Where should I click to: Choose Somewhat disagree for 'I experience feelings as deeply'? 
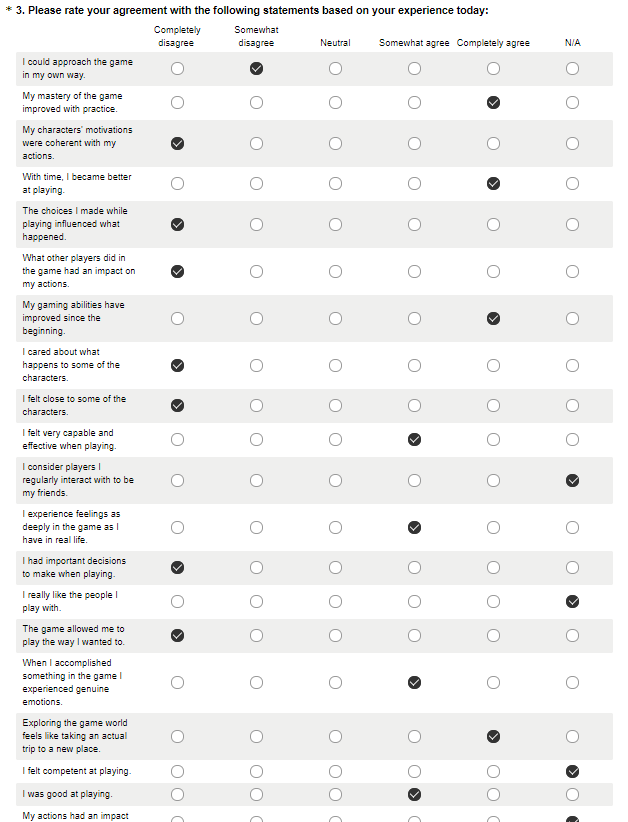click(256, 527)
